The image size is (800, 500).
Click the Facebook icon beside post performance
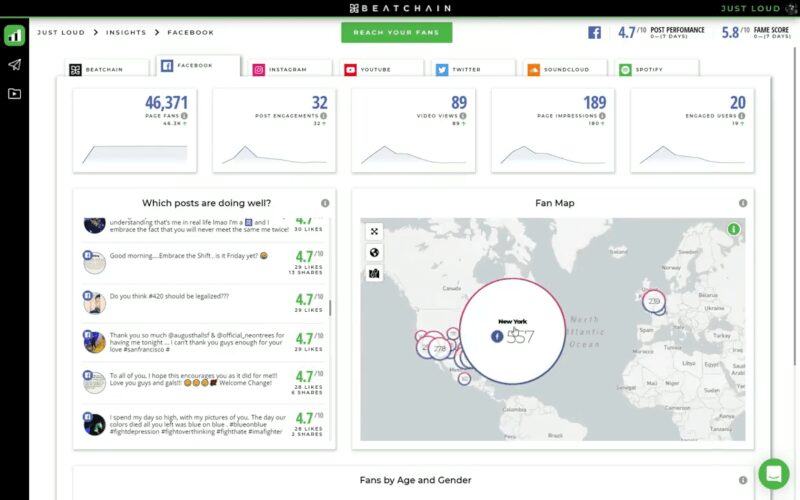[x=594, y=33]
